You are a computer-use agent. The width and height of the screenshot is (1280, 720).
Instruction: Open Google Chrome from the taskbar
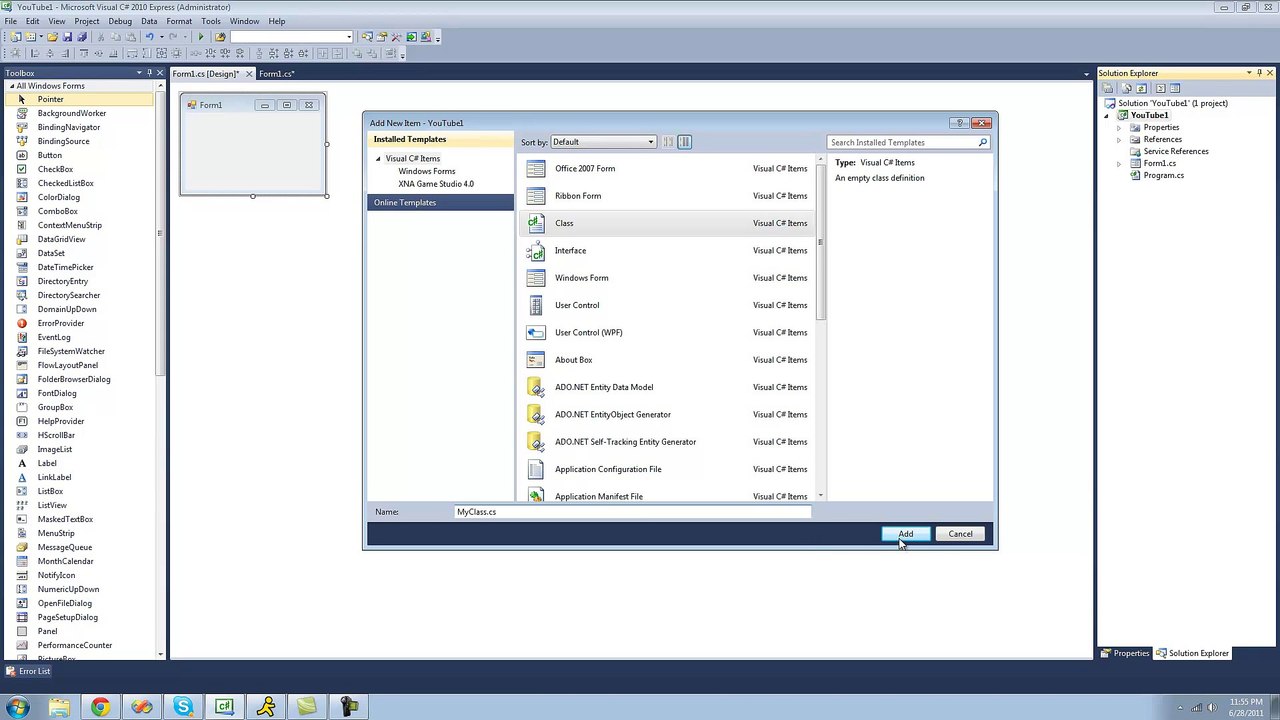tap(100, 707)
